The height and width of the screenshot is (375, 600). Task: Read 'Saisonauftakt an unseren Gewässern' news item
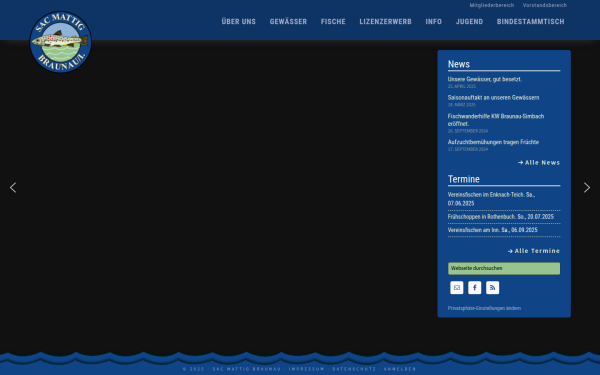click(x=493, y=98)
